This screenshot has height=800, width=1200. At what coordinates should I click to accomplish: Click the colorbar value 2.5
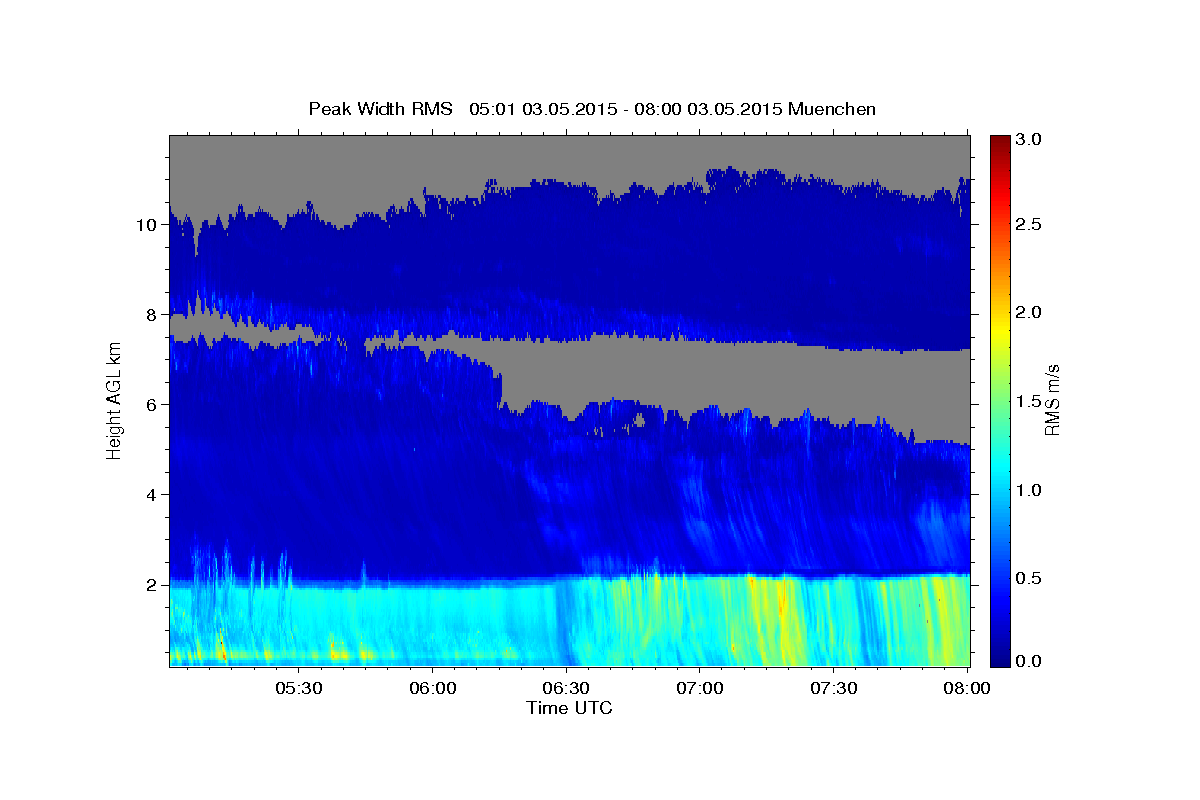click(1030, 225)
